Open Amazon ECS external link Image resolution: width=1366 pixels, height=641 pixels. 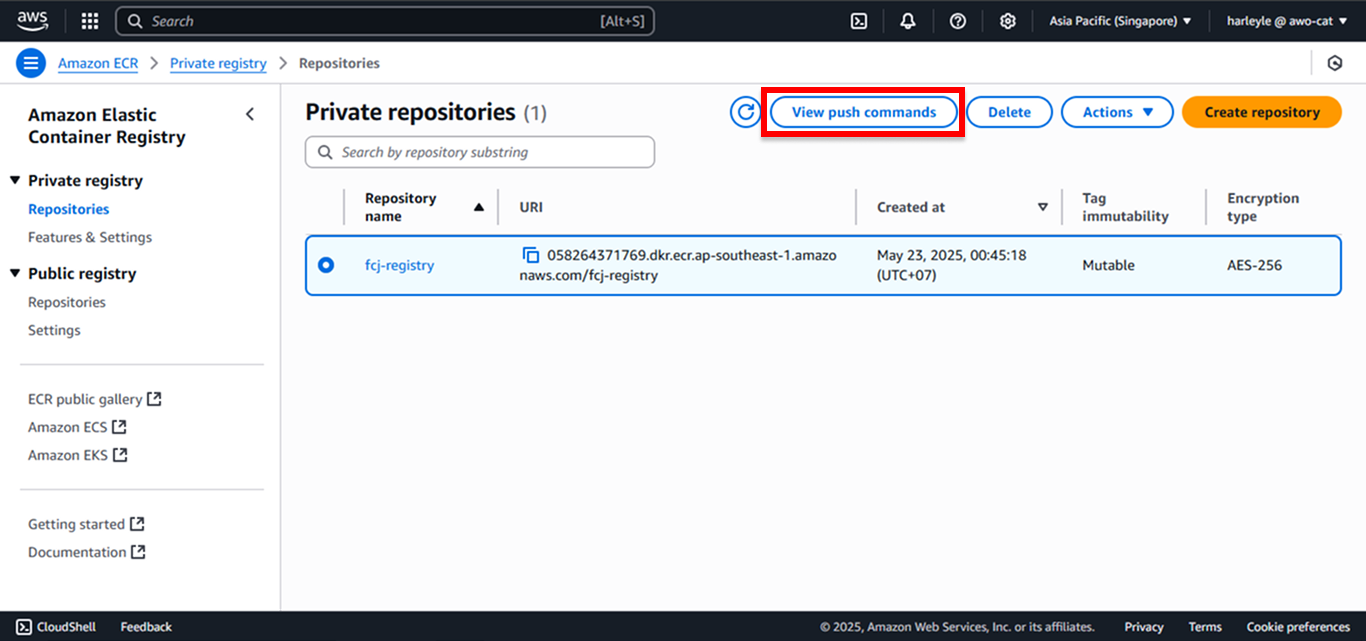coord(77,427)
